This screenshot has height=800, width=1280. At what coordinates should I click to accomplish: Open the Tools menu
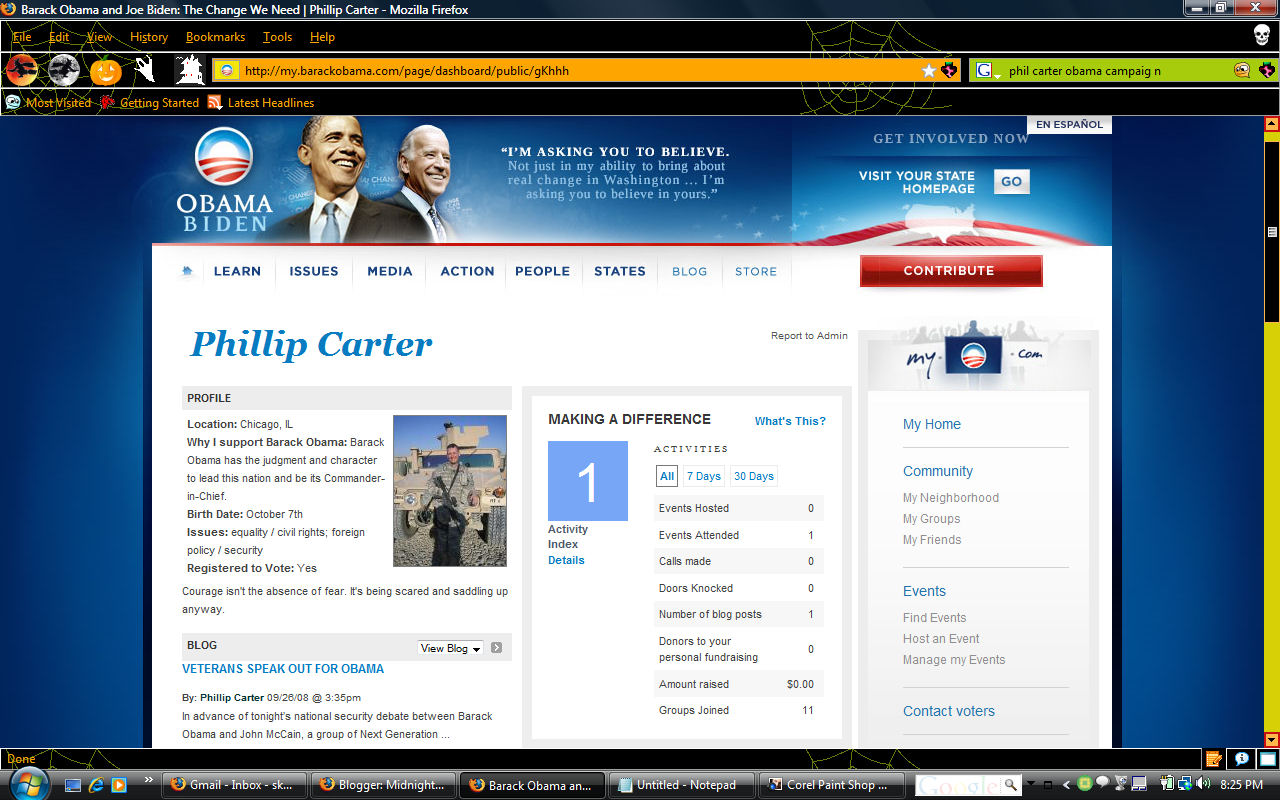pos(278,37)
